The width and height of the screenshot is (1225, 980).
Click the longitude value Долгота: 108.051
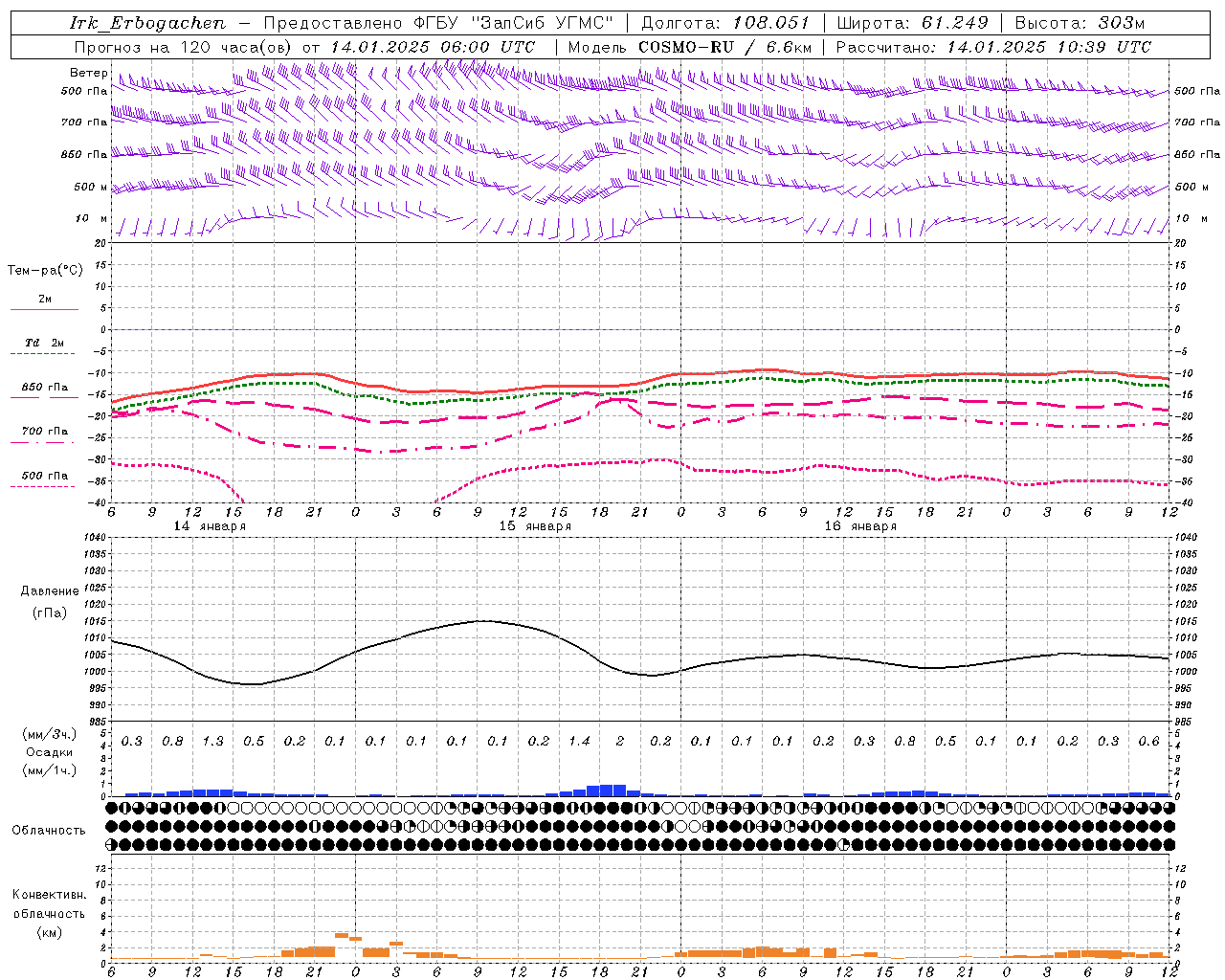(x=724, y=23)
